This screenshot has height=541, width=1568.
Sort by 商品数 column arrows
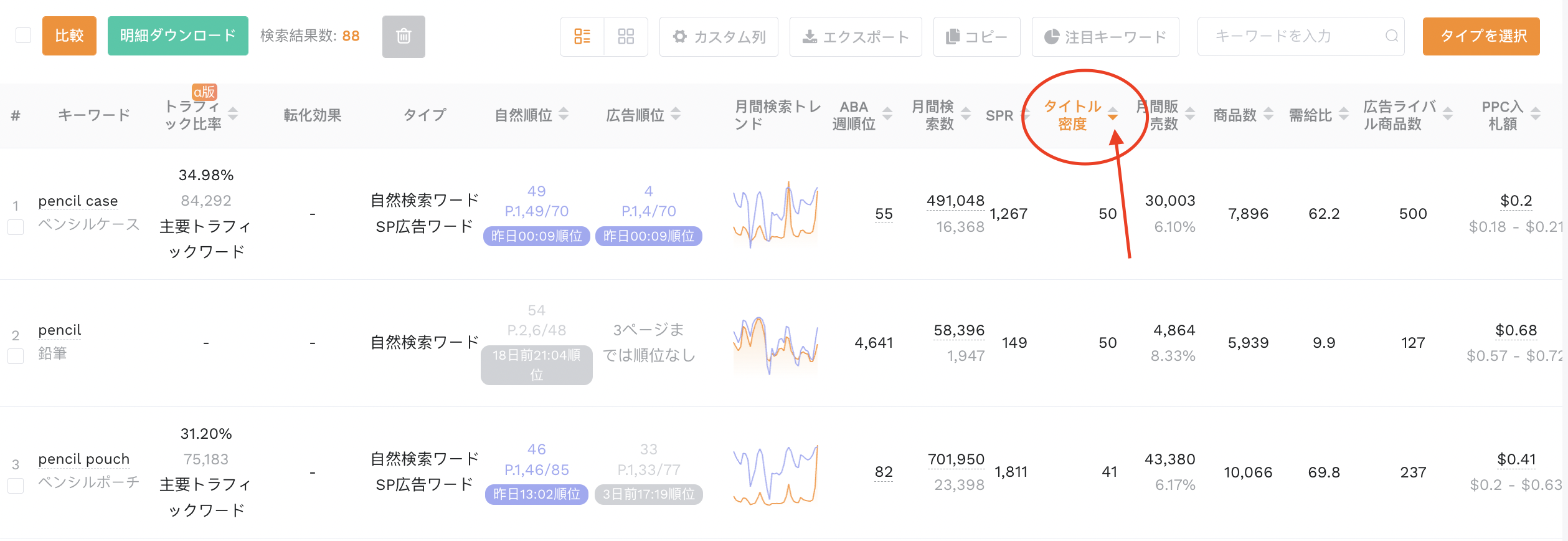point(1268,115)
